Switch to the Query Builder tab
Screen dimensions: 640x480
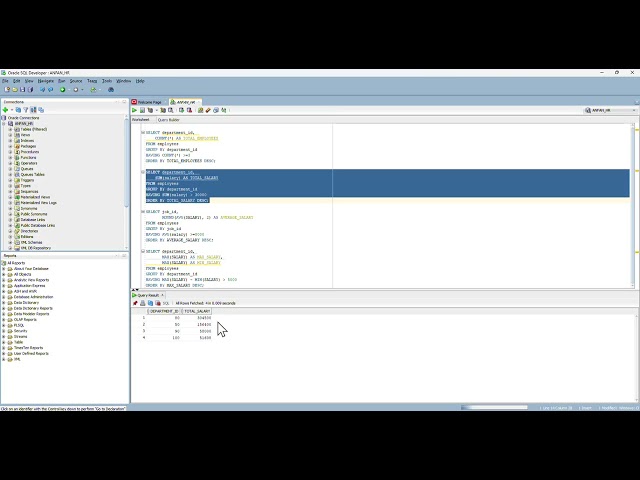click(x=169, y=120)
